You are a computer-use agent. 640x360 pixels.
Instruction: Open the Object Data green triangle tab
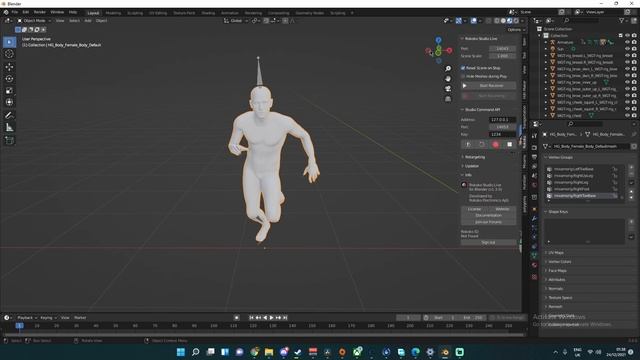point(534,256)
